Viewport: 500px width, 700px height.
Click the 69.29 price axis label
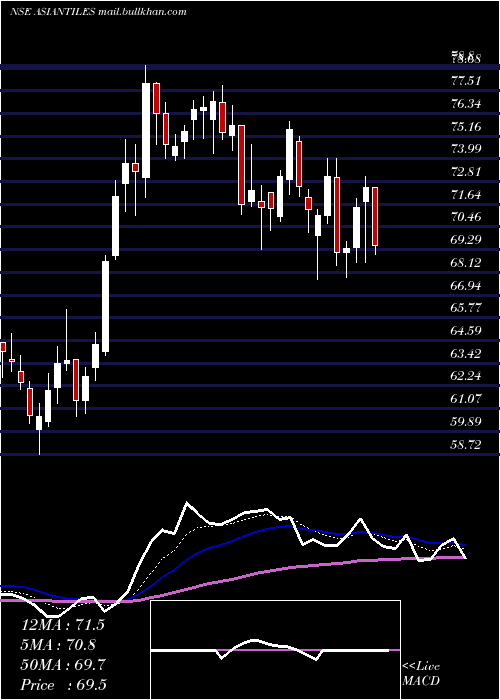[466, 240]
